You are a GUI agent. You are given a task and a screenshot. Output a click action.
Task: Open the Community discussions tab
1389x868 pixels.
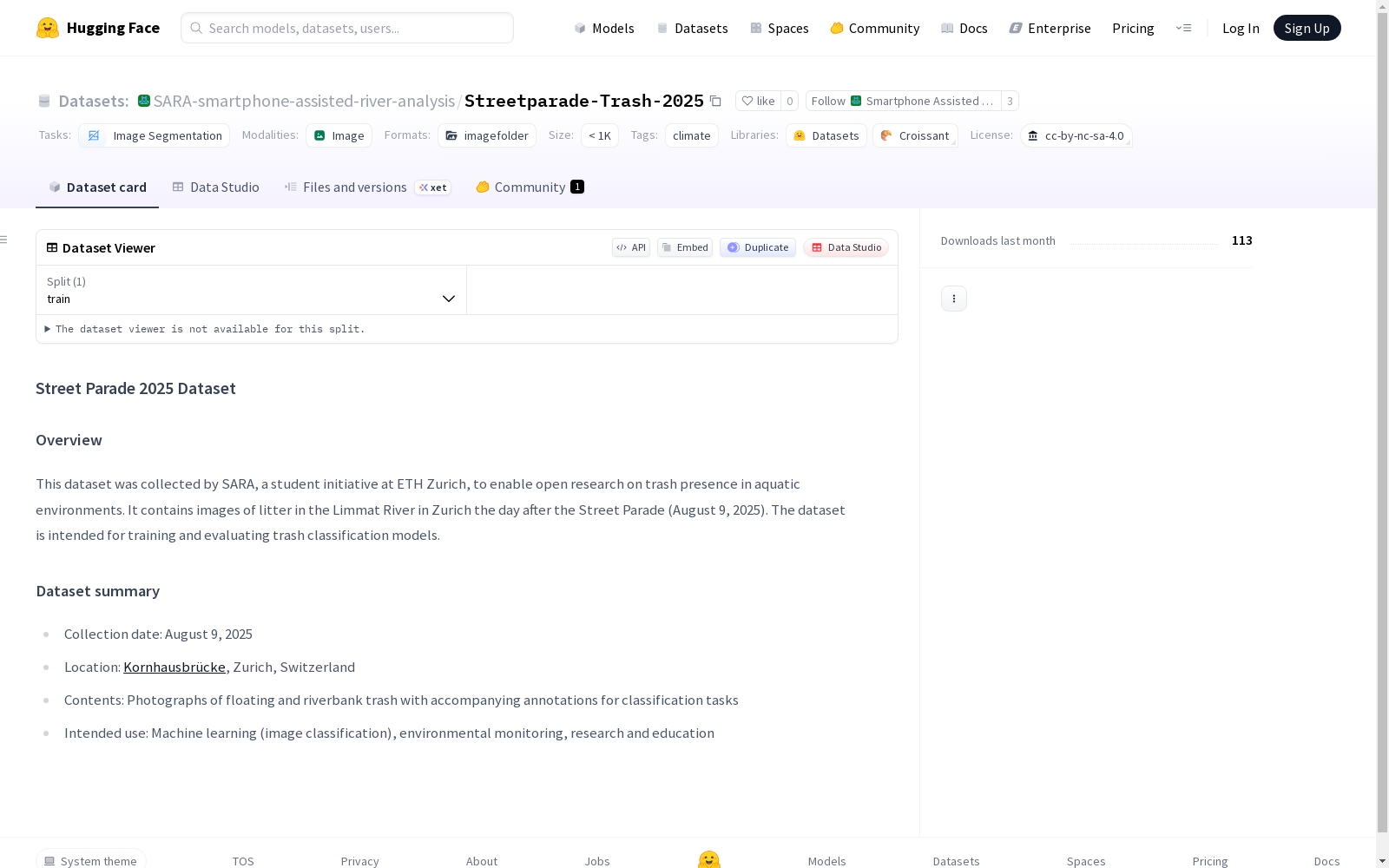530,187
